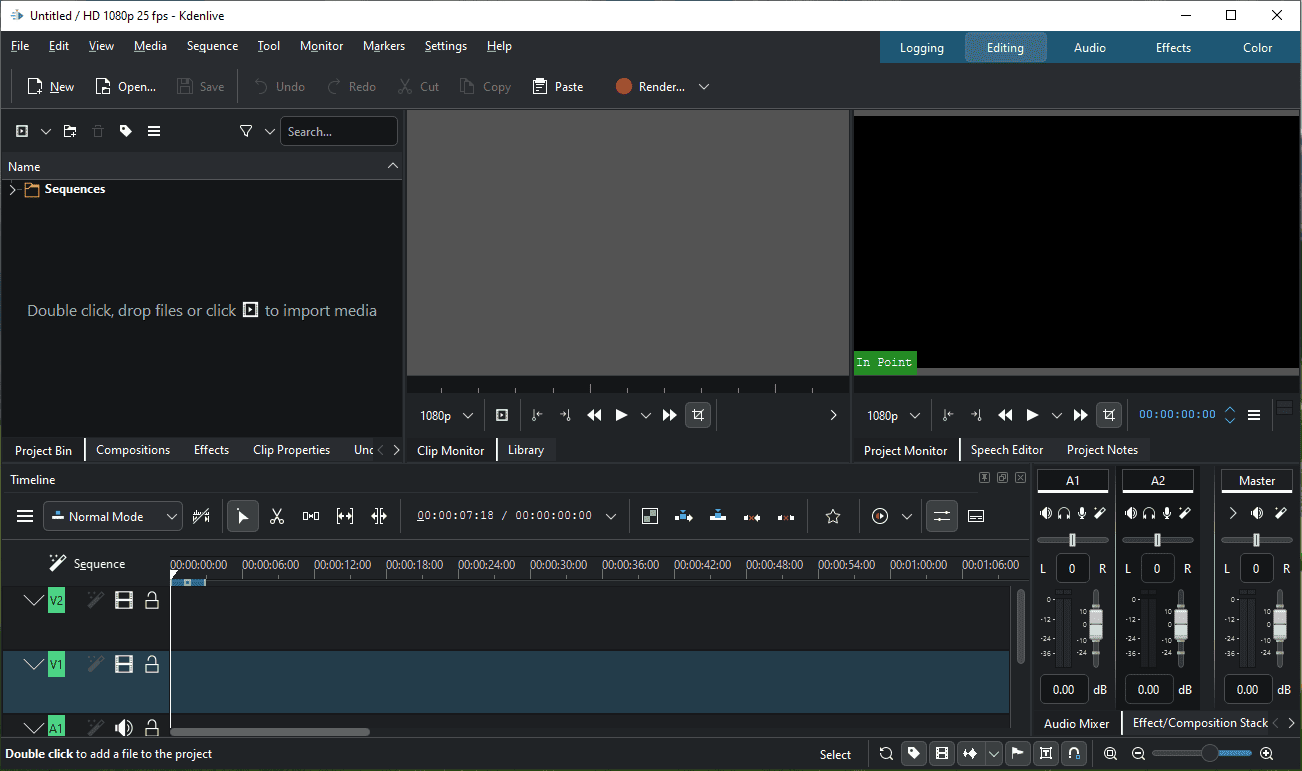The height and width of the screenshot is (771, 1302).
Task: Click the Lift timeline zone icon
Action: [786, 516]
